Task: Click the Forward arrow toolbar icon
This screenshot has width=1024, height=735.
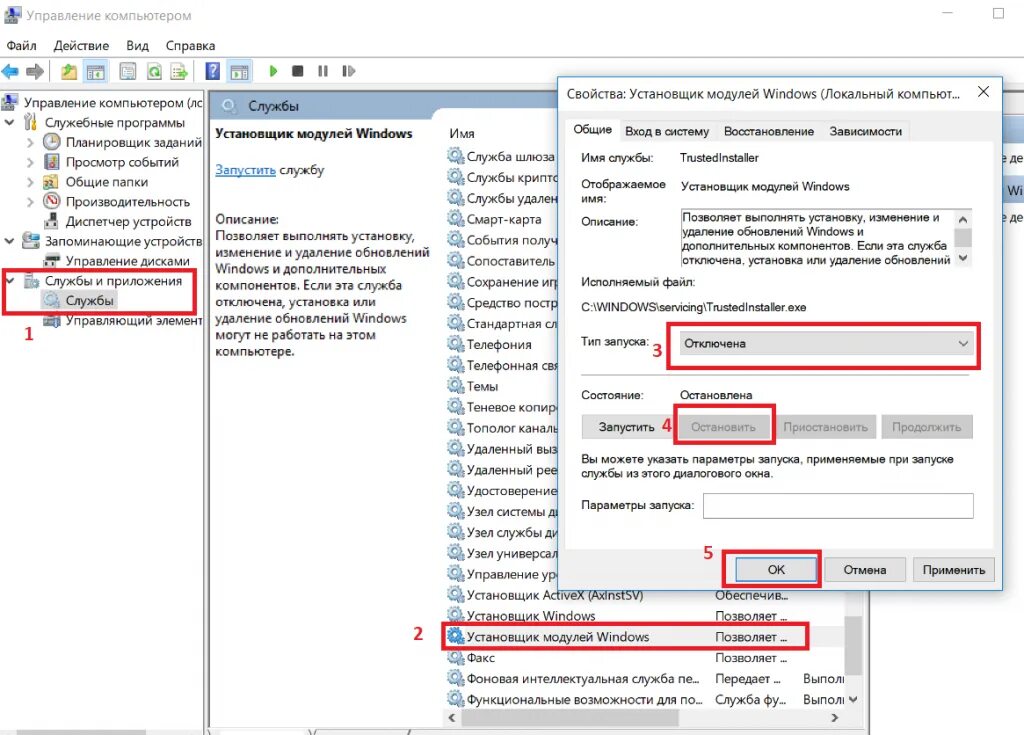Action: tap(35, 71)
